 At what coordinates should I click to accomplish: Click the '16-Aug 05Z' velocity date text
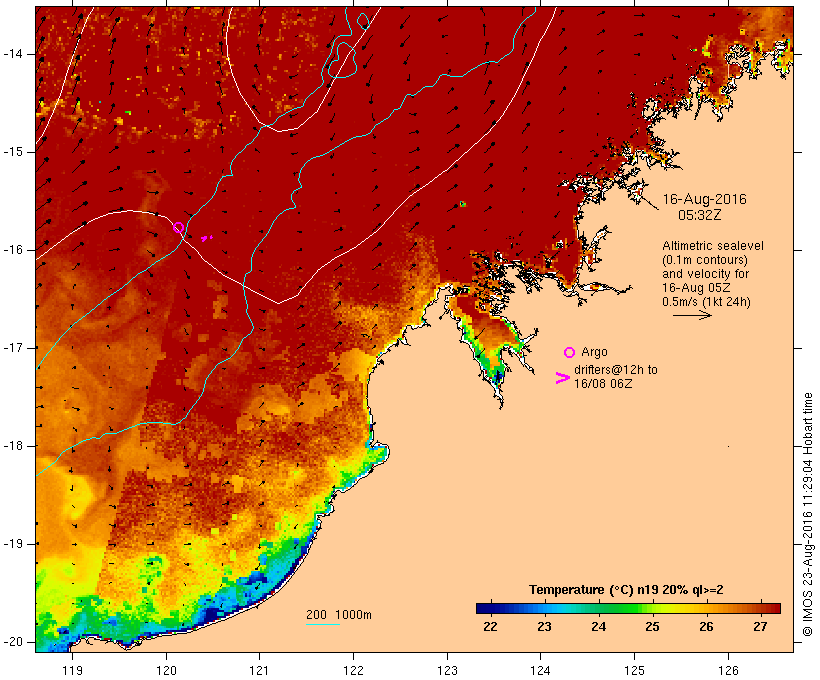click(696, 288)
